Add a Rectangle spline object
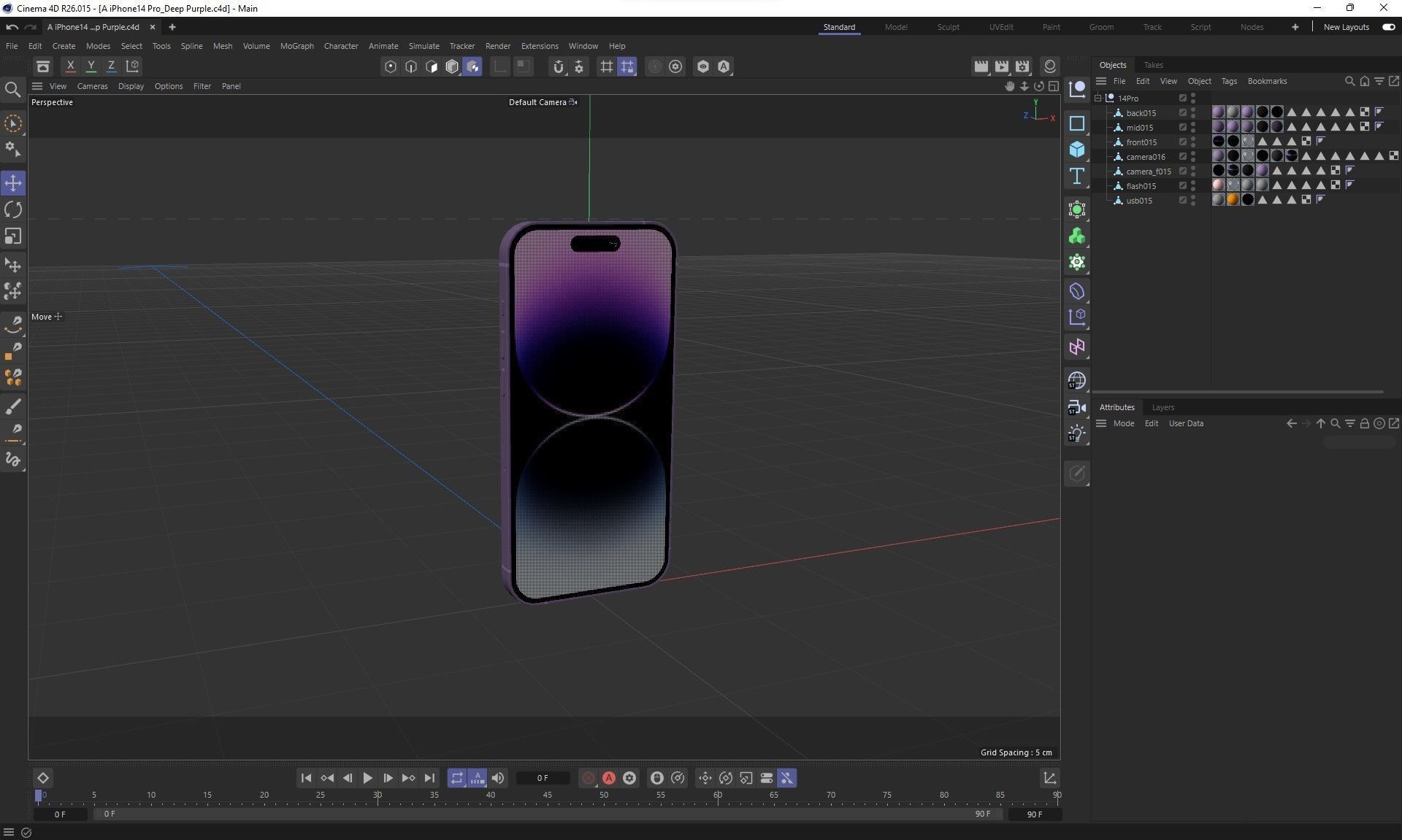1402x840 pixels. tap(1077, 123)
